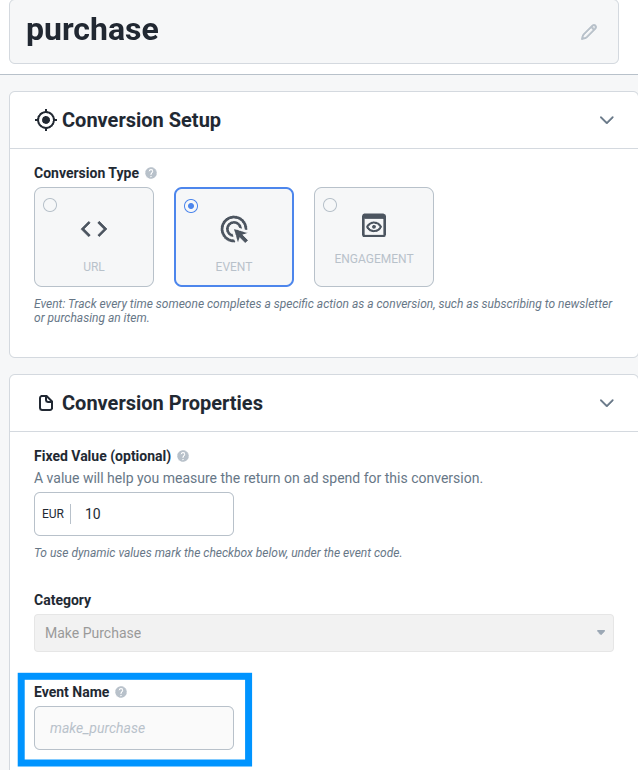Click the Fixed Value input showing 10
The height and width of the screenshot is (770, 638).
(155, 514)
